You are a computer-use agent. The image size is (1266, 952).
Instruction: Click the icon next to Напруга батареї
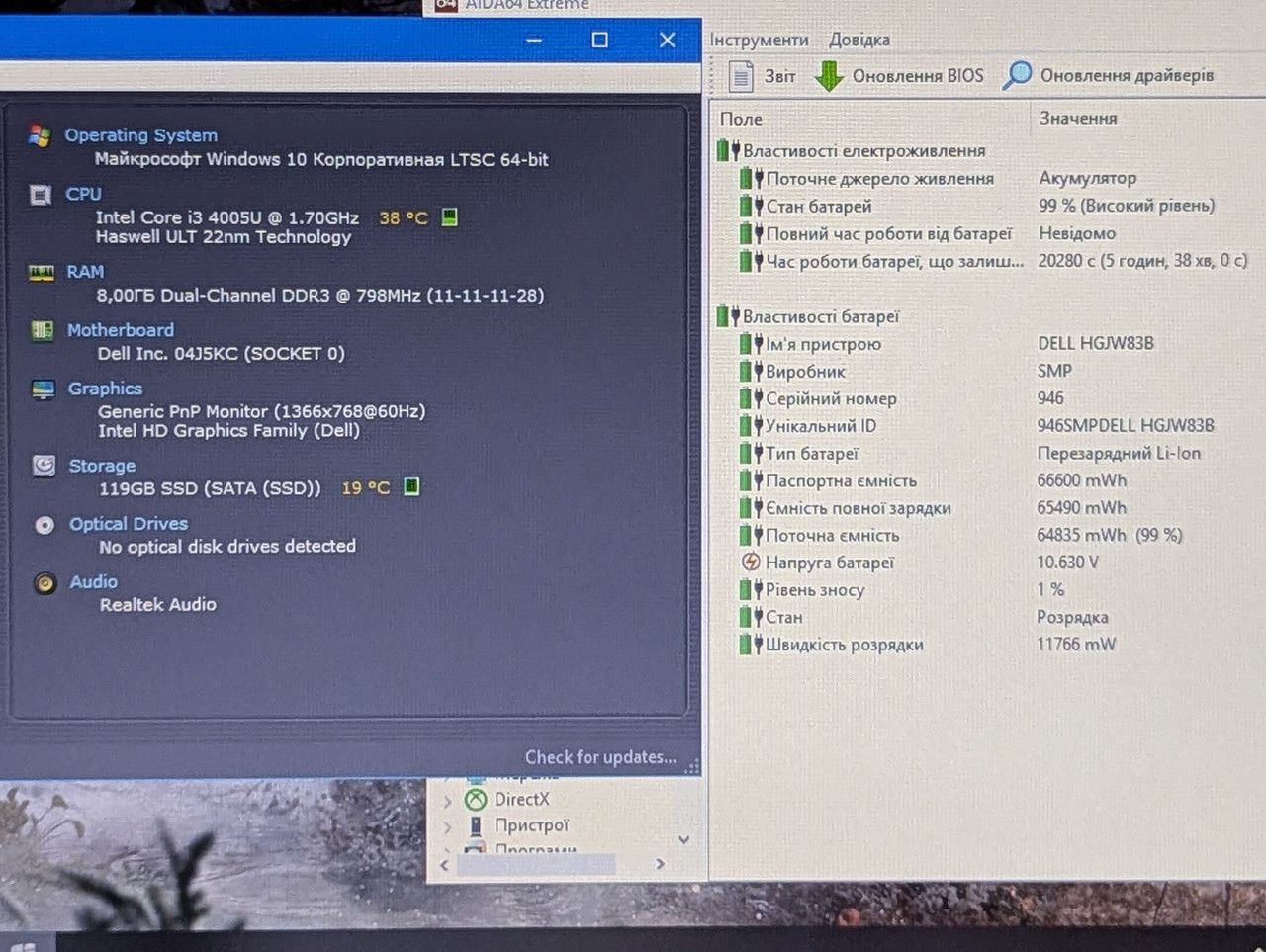(x=751, y=563)
